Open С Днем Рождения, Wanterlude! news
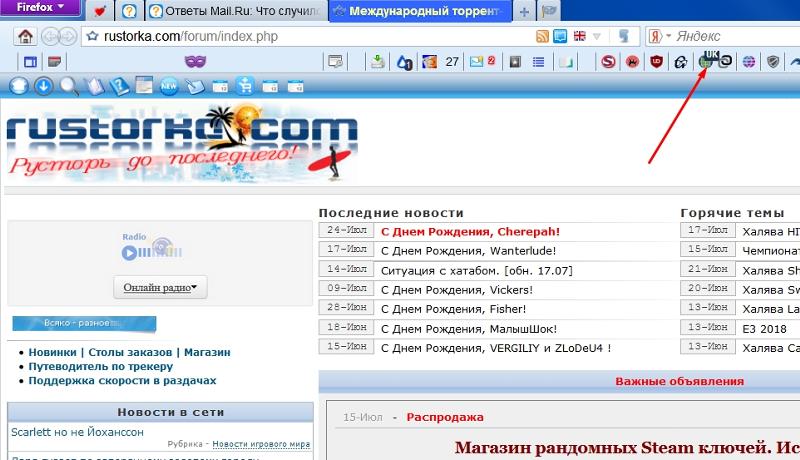The height and width of the screenshot is (460, 800). 468,251
